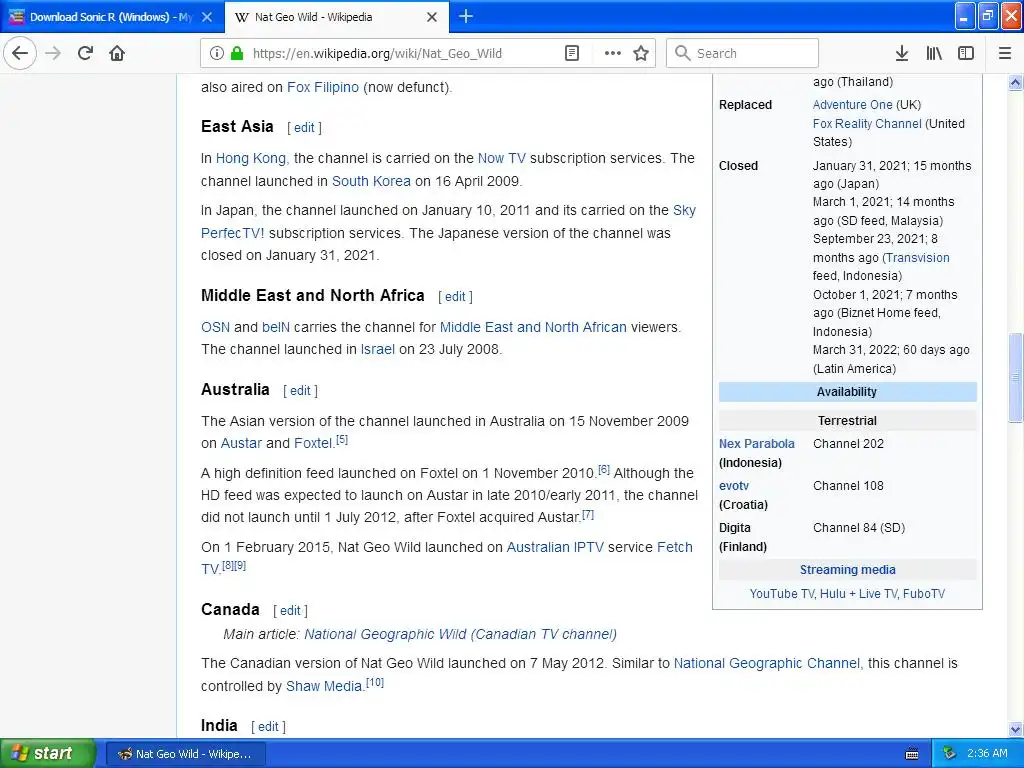Open the Hong Kong link

pos(251,158)
